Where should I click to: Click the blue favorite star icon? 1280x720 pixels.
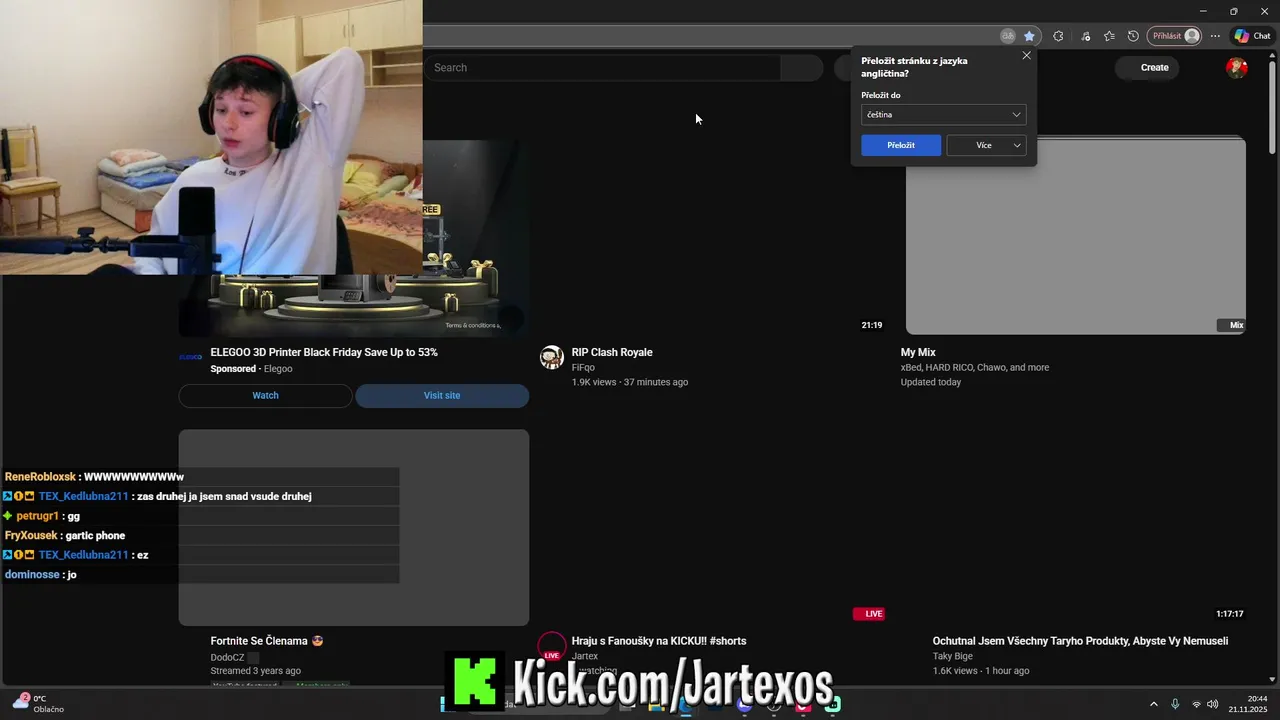click(x=1029, y=36)
